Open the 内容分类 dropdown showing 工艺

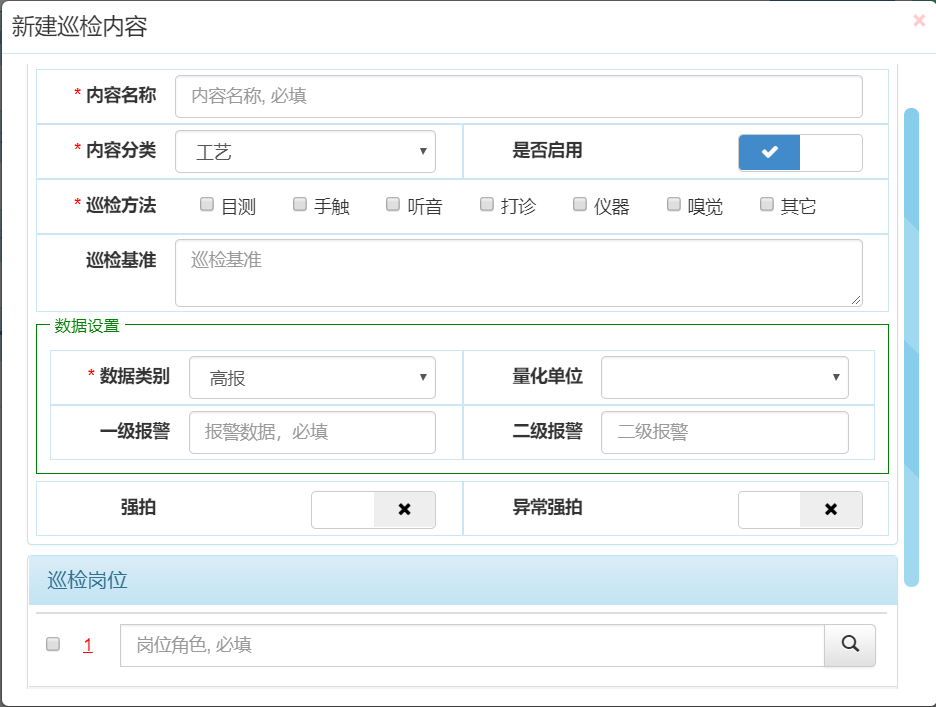pos(305,152)
